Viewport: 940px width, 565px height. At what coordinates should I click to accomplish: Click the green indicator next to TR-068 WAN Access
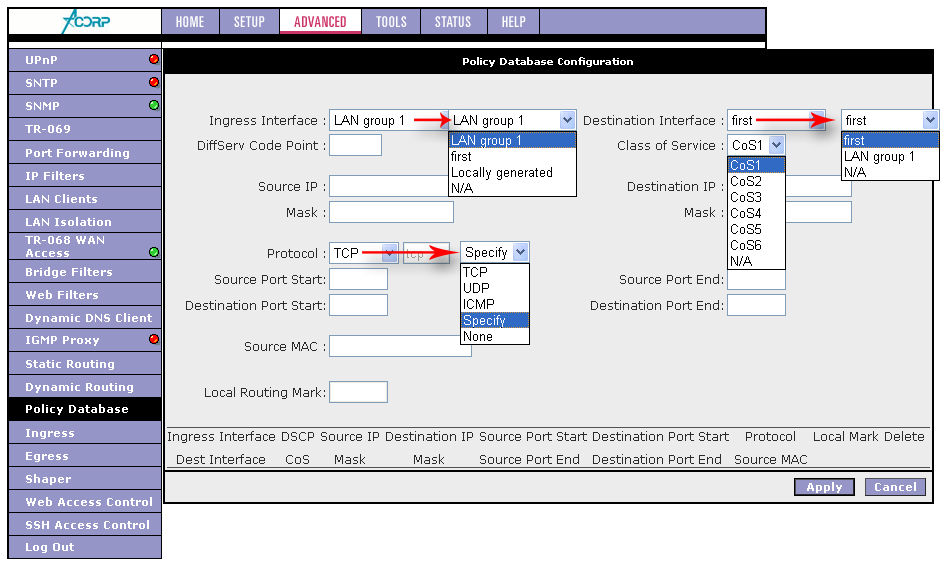154,252
